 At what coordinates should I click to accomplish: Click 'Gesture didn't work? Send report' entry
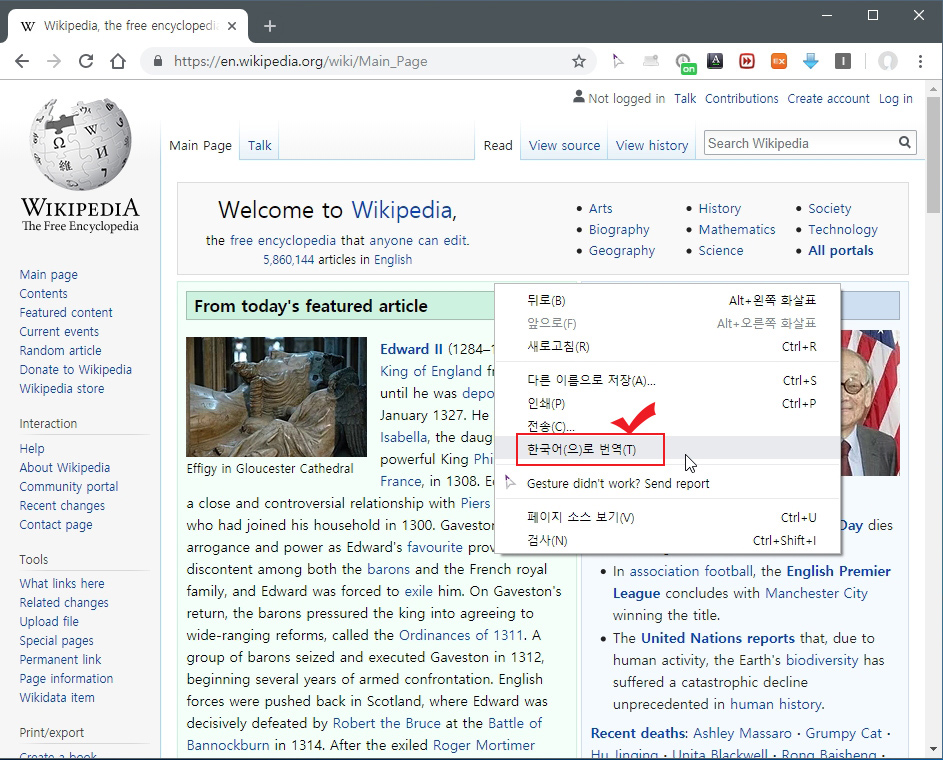(667, 483)
